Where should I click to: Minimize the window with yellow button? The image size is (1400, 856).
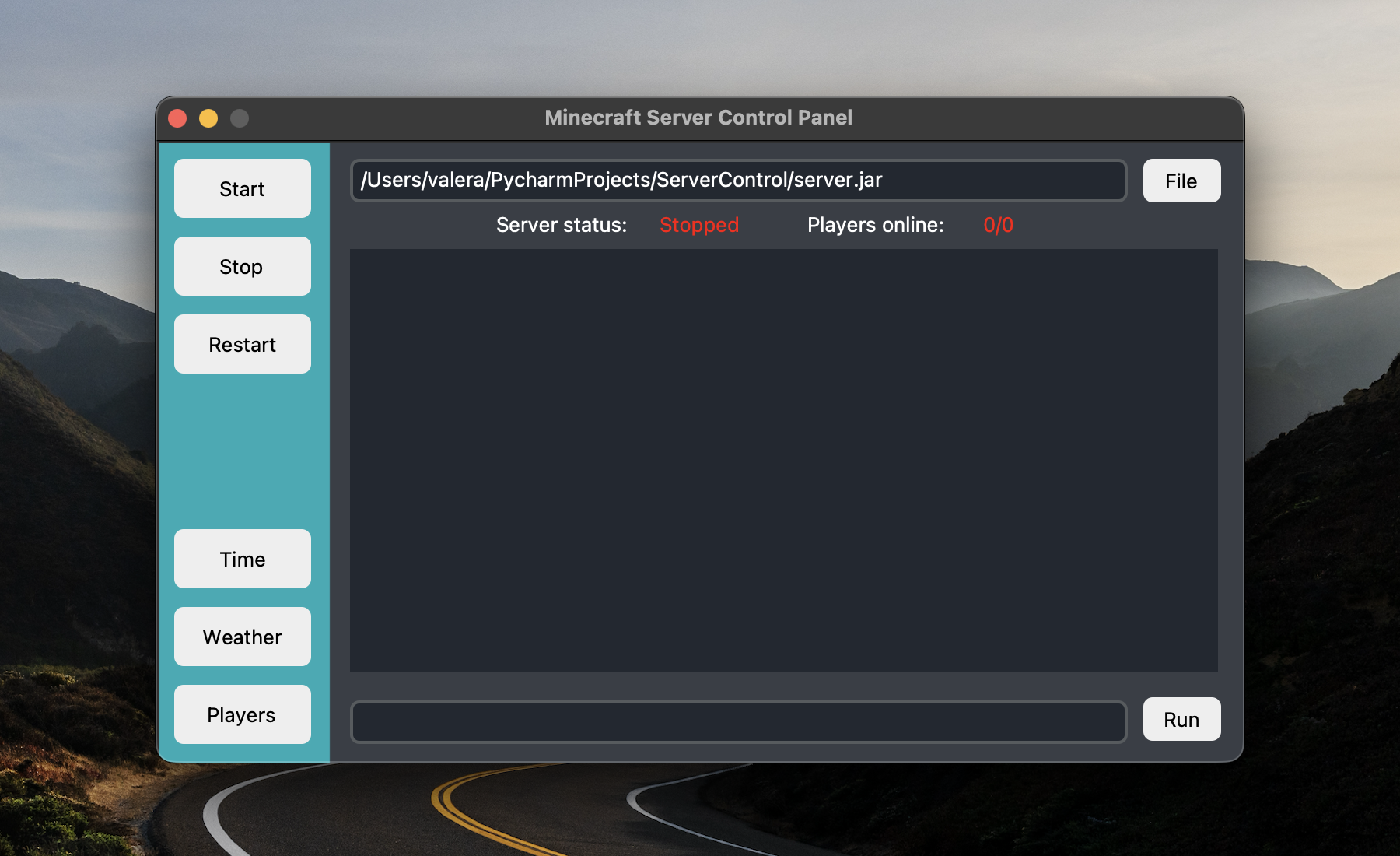(208, 118)
